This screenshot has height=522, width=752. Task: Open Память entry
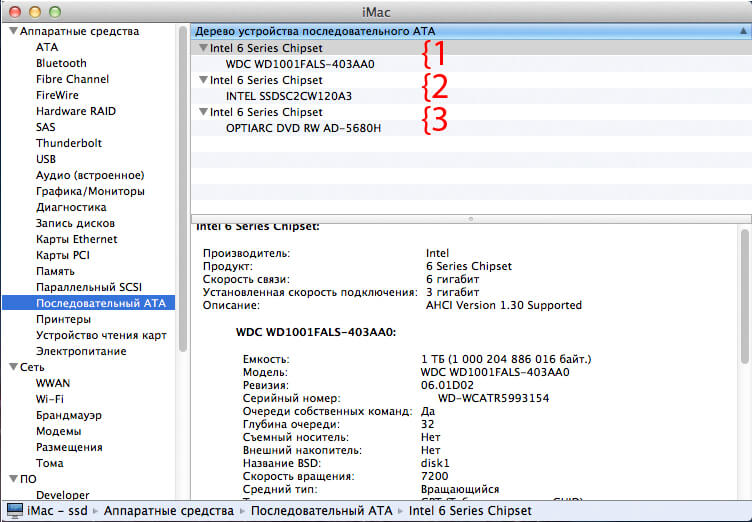[55, 271]
